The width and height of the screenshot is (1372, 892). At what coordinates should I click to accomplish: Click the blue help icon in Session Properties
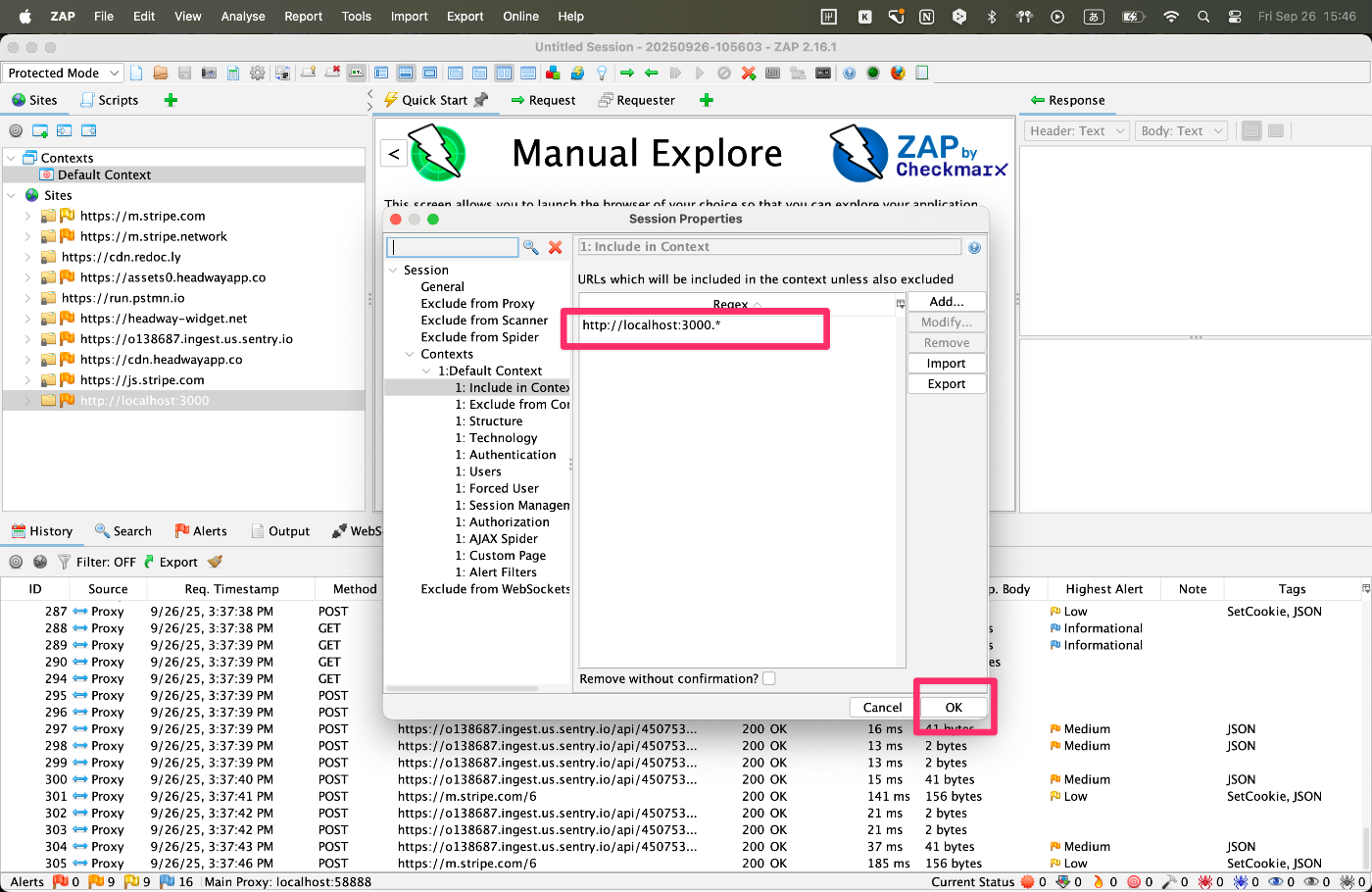click(974, 248)
